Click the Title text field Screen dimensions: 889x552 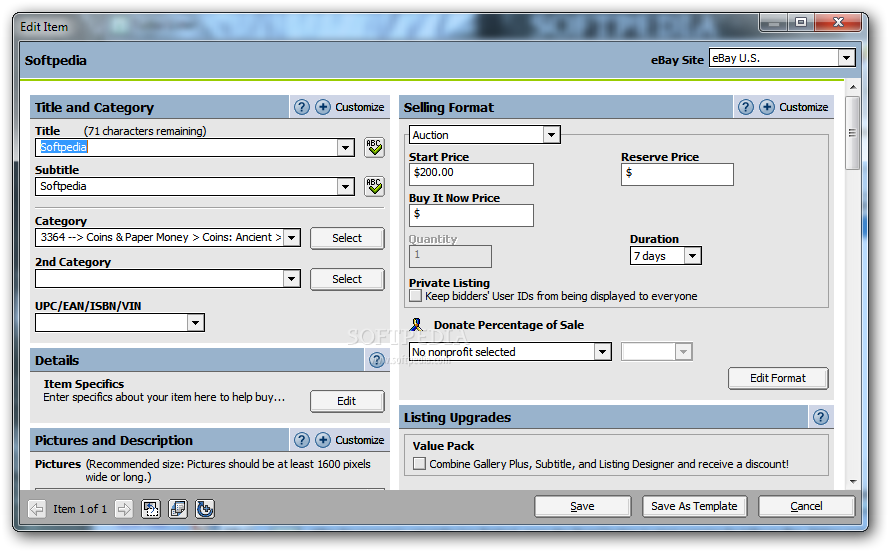pyautogui.click(x=187, y=148)
